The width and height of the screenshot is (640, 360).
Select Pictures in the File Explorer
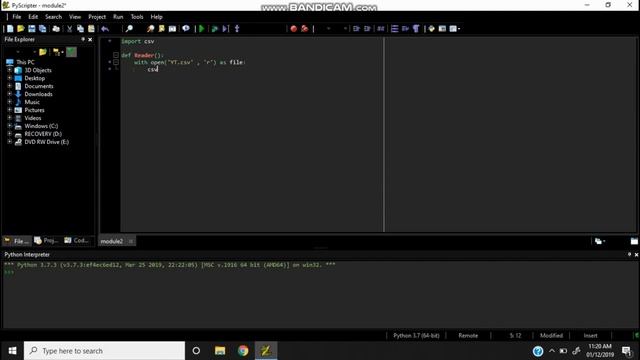pos(34,110)
